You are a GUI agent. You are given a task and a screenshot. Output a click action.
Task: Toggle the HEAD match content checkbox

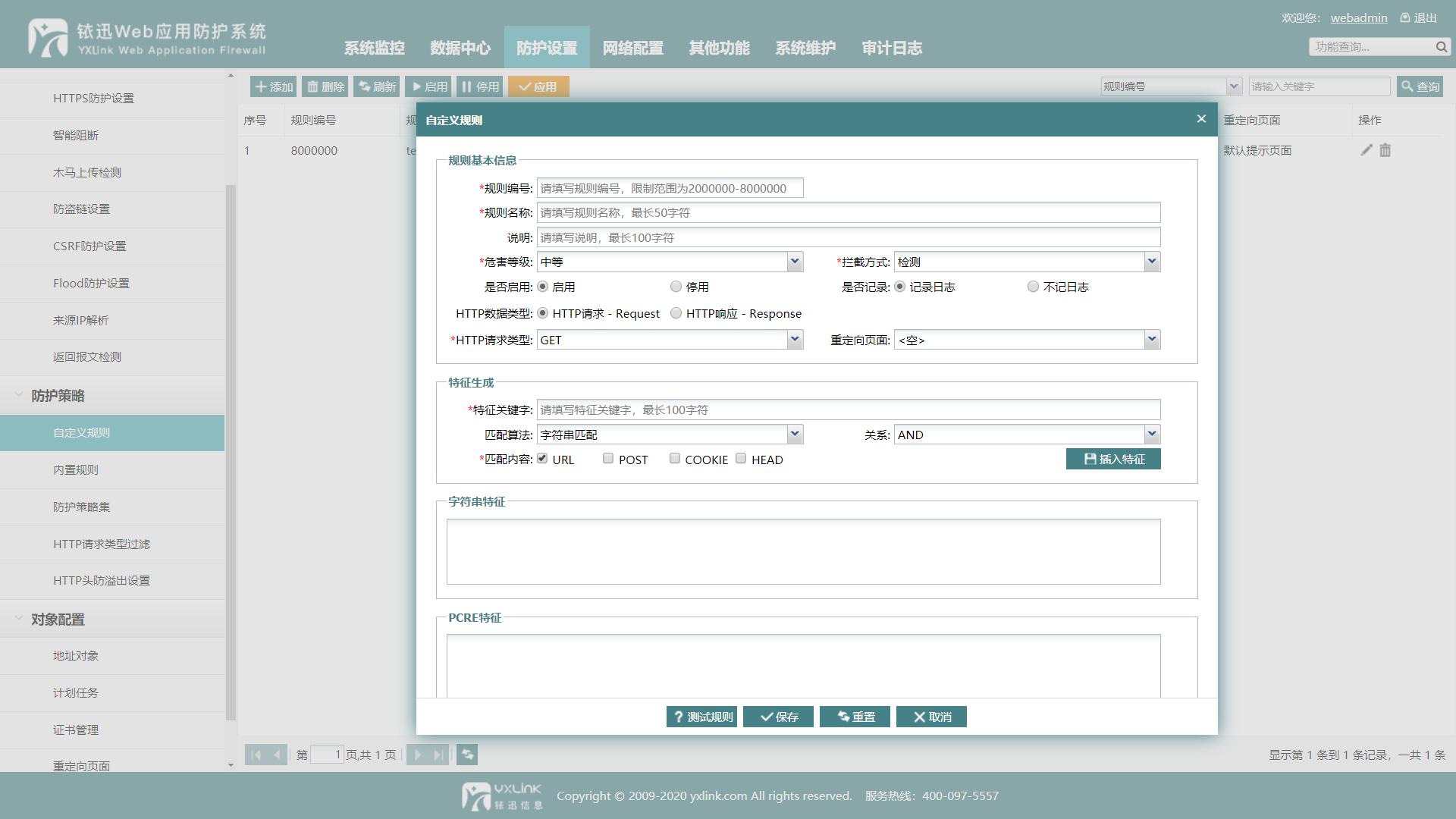click(x=741, y=458)
